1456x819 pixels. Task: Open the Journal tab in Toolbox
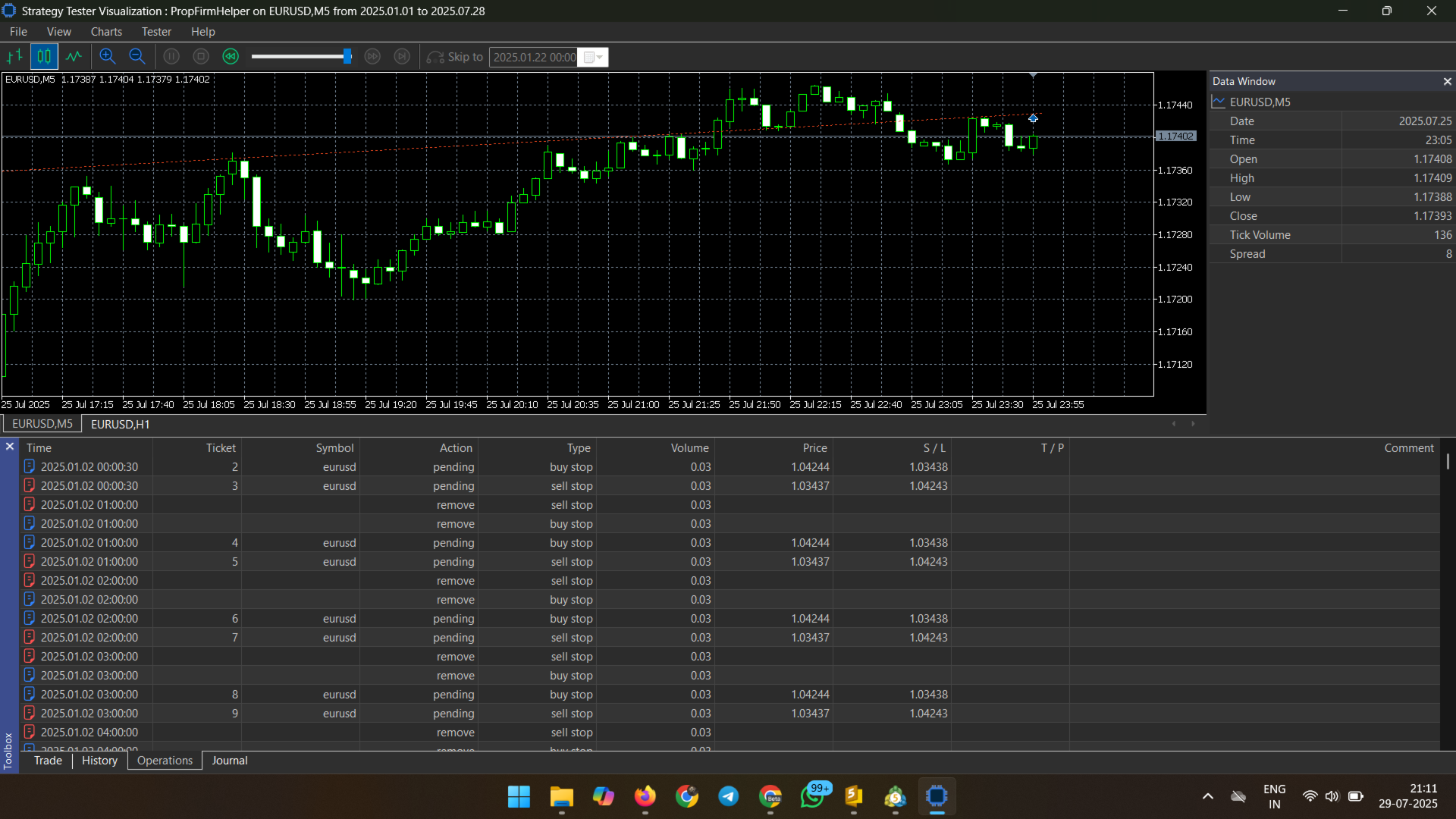pos(230,760)
